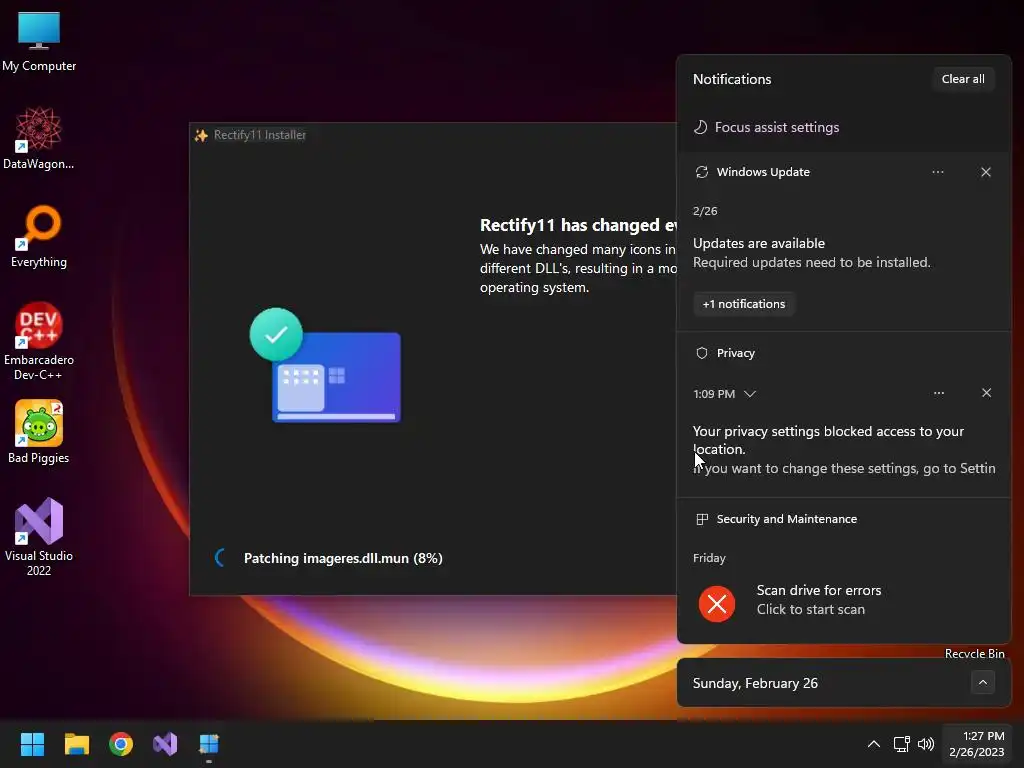The image size is (1024, 768).
Task: Click the red error icon for drive scan
Action: tap(717, 603)
